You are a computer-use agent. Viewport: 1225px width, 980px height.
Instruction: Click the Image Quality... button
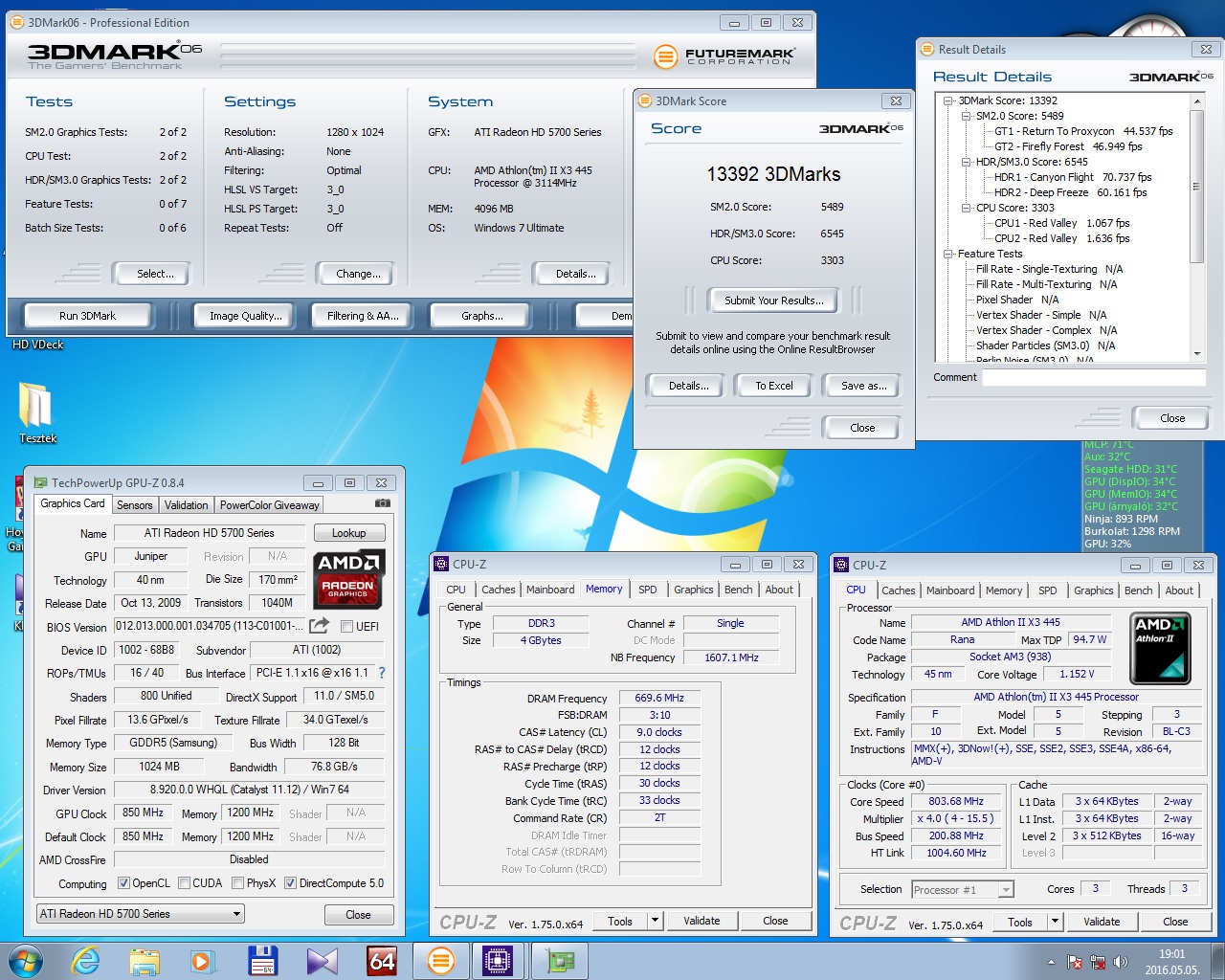tap(246, 316)
